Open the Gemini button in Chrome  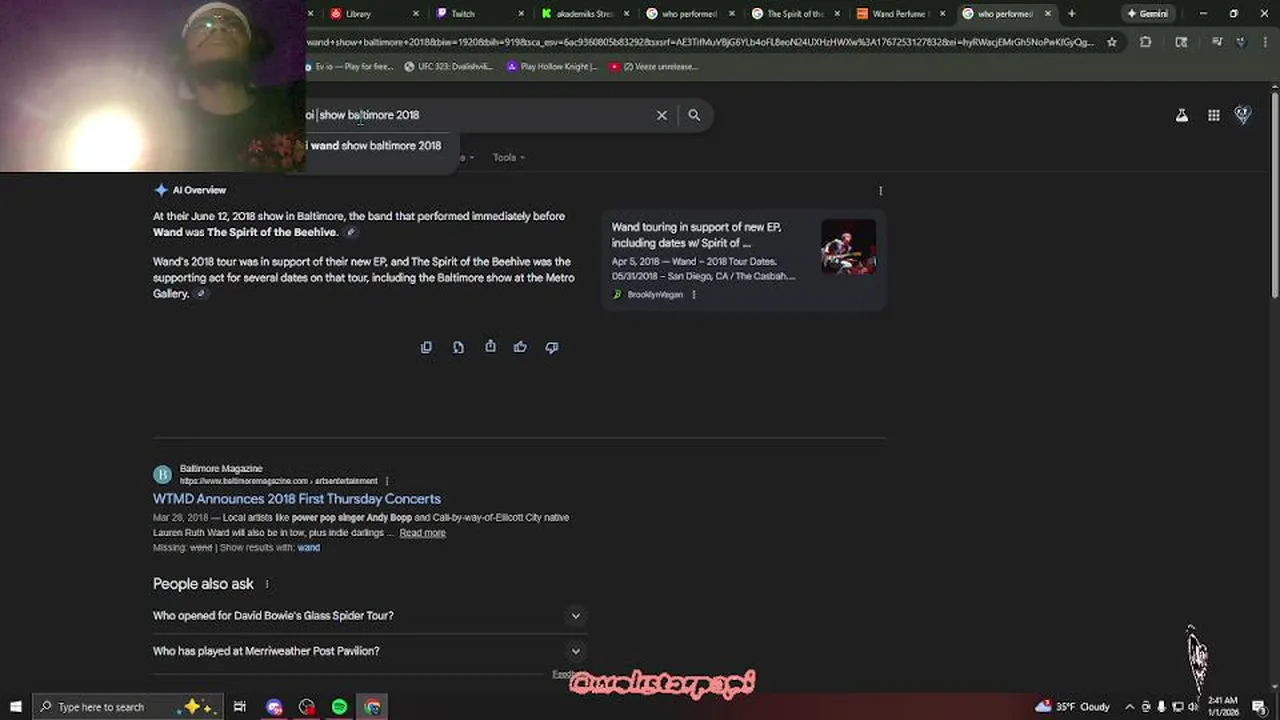(1147, 14)
